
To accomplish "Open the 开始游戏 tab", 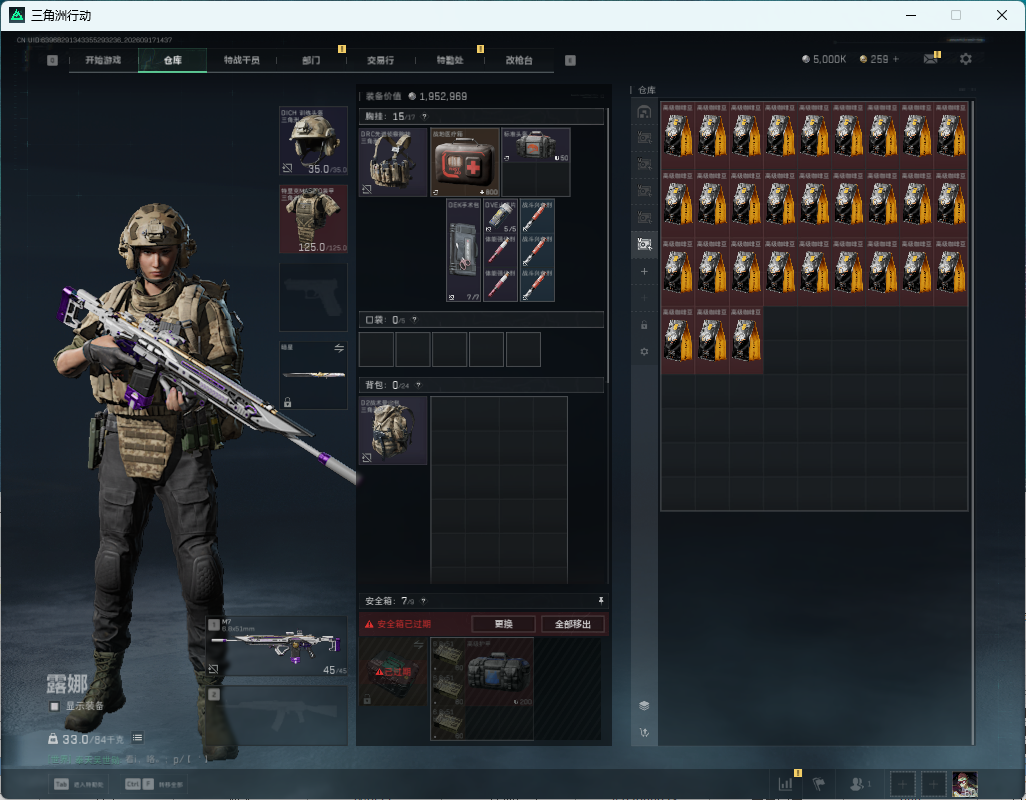I will pyautogui.click(x=103, y=60).
